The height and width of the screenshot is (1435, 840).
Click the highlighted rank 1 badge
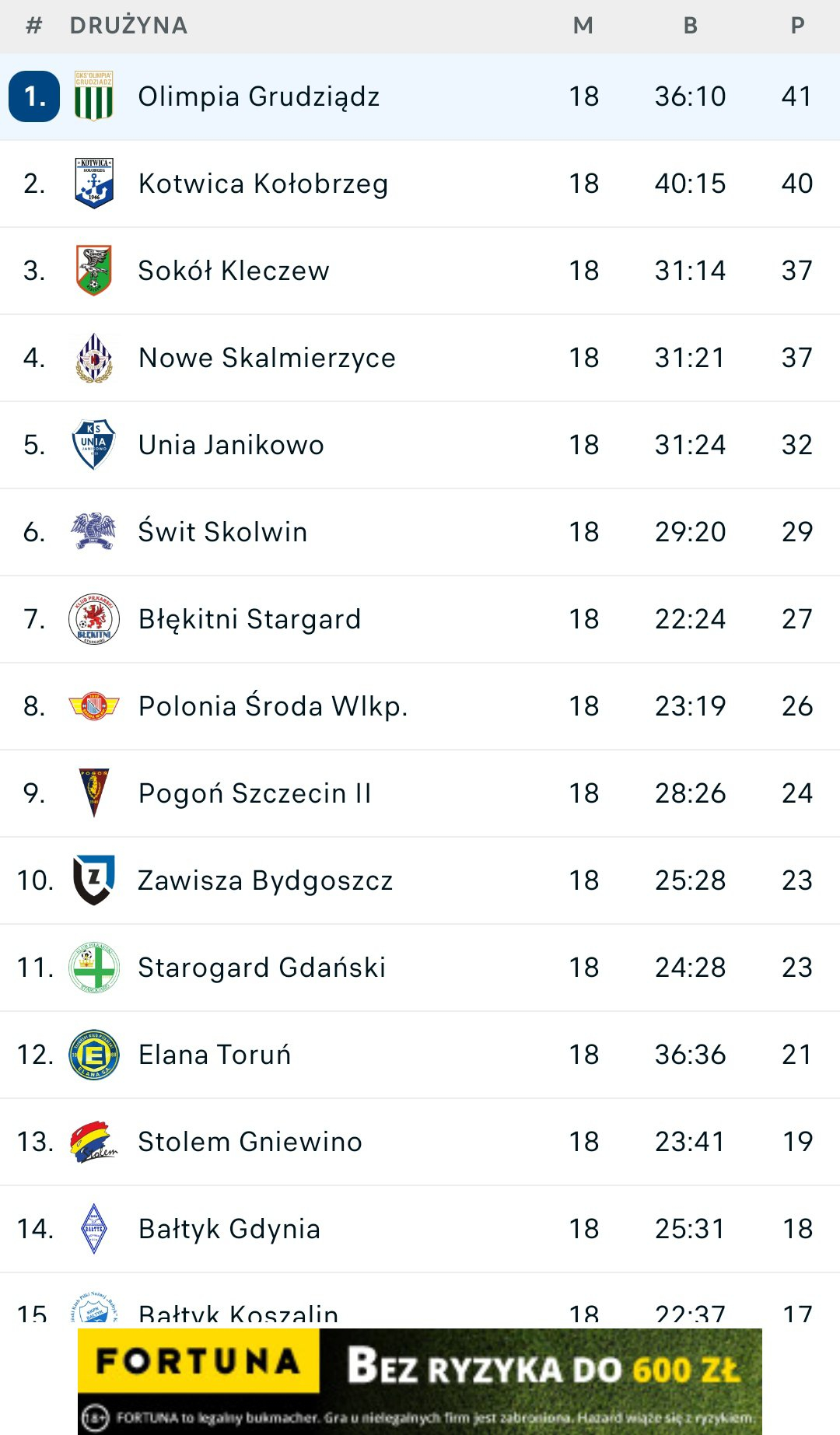(x=34, y=96)
